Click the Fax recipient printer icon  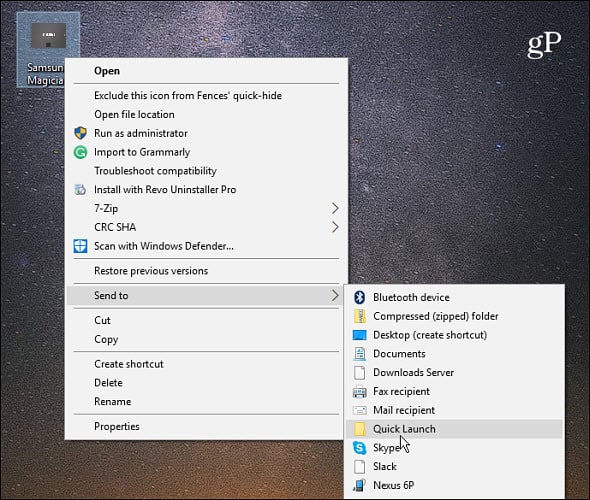(360, 392)
